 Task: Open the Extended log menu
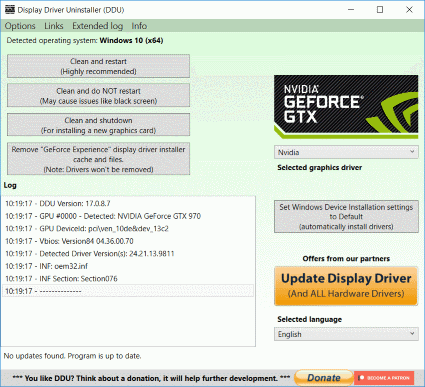pos(98,26)
